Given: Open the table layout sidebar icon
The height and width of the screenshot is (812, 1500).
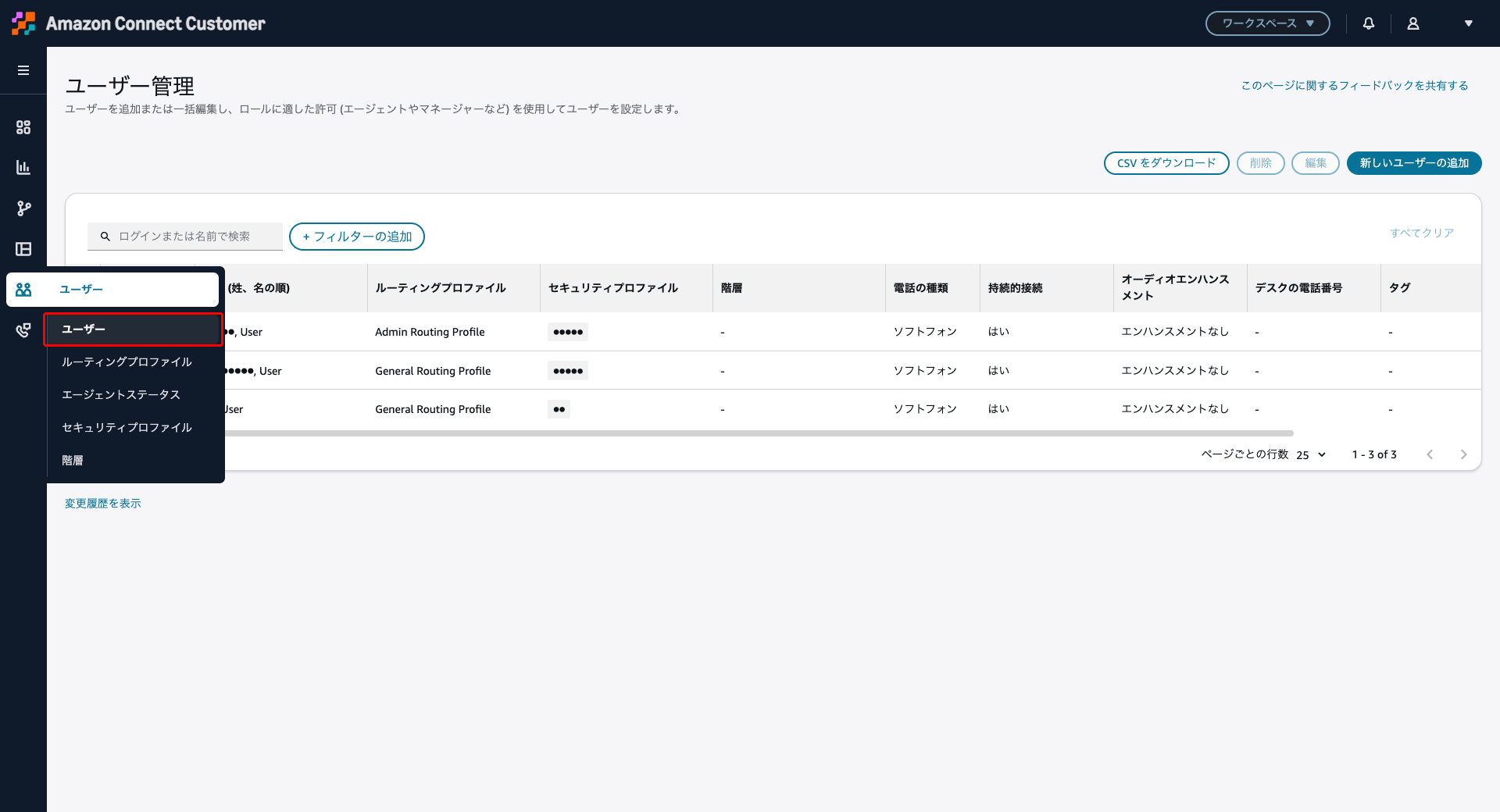Looking at the screenshot, I should [23, 249].
